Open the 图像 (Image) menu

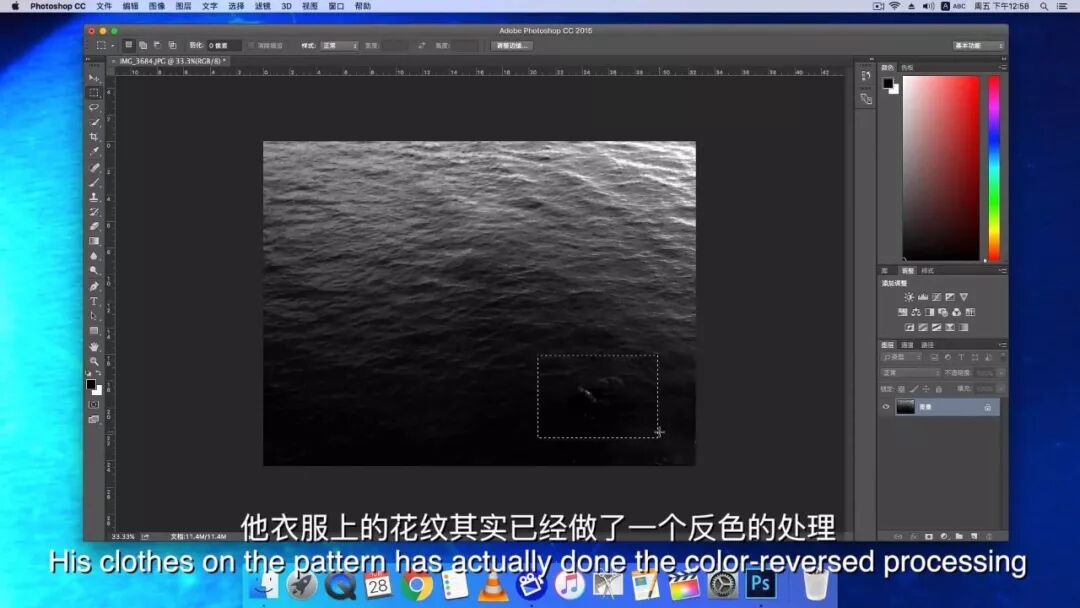pyautogui.click(x=157, y=6)
